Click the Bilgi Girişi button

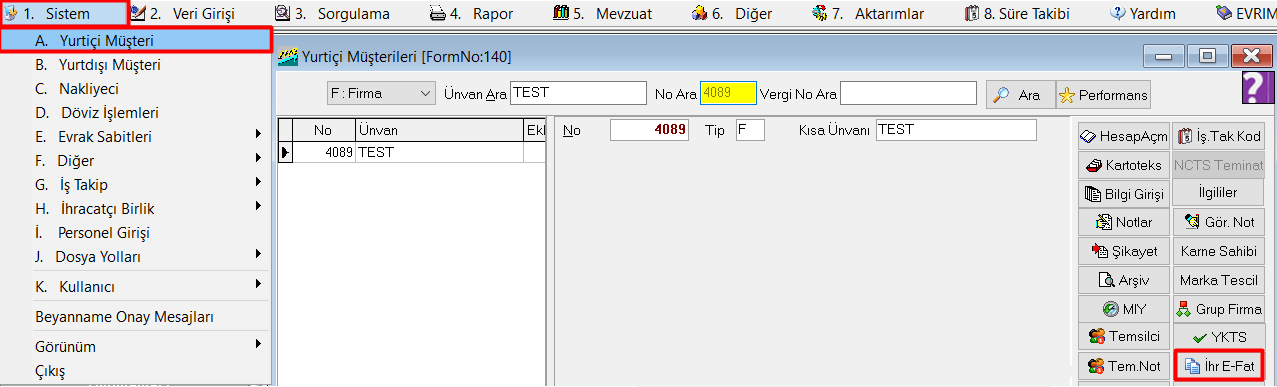click(1124, 193)
